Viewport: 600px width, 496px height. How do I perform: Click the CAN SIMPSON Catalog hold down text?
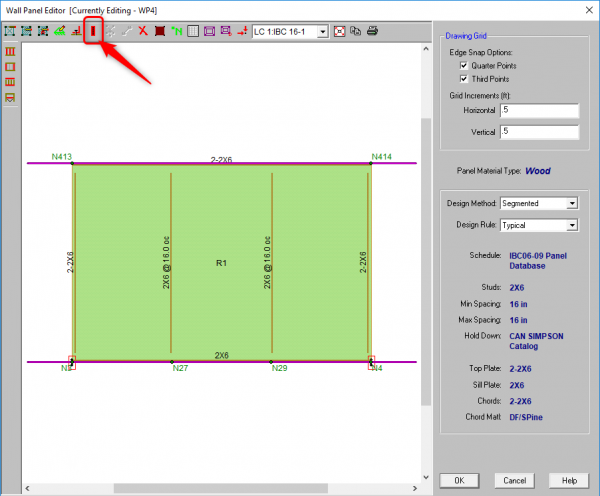536,341
